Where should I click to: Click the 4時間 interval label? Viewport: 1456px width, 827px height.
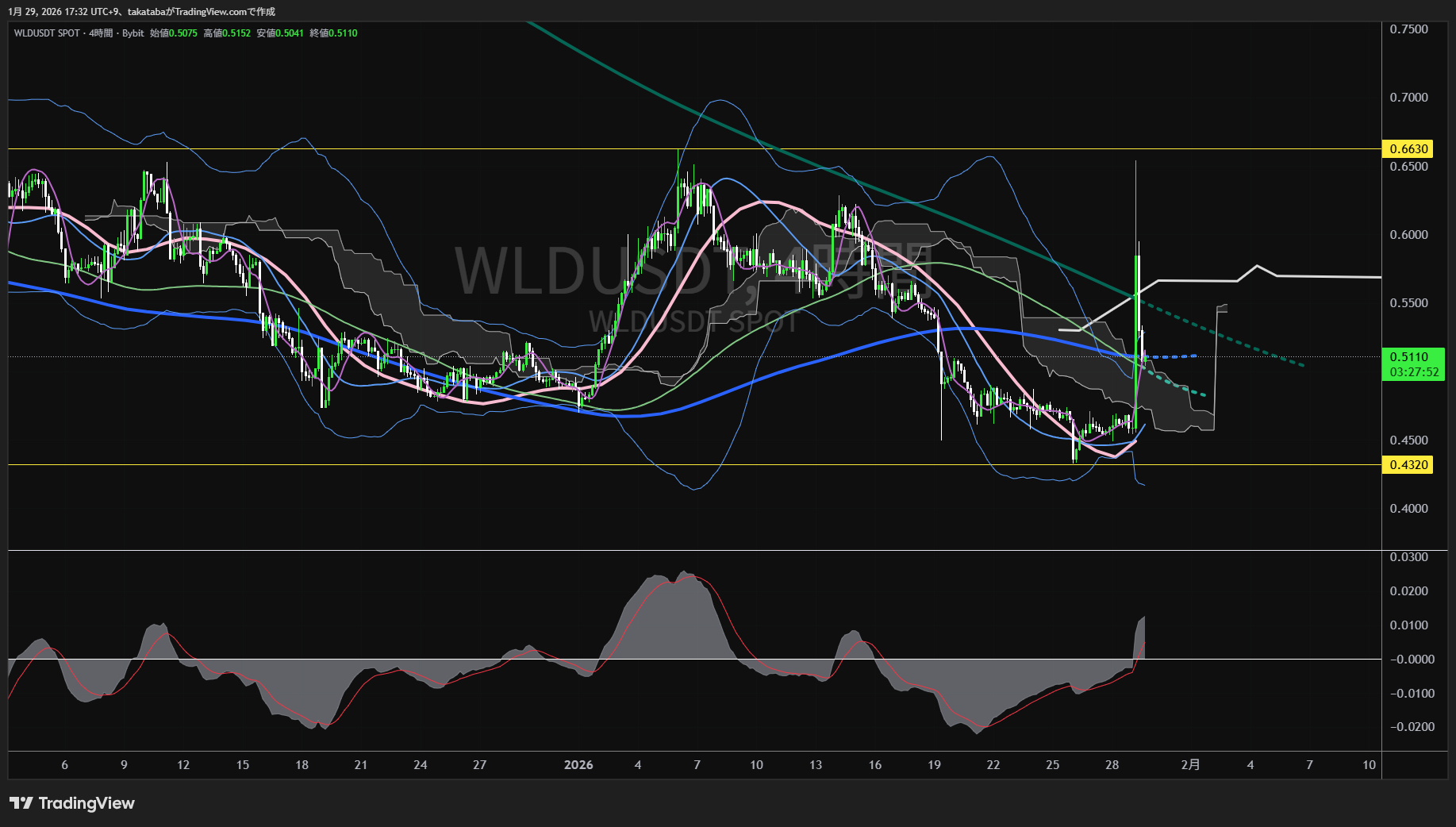tap(101, 33)
